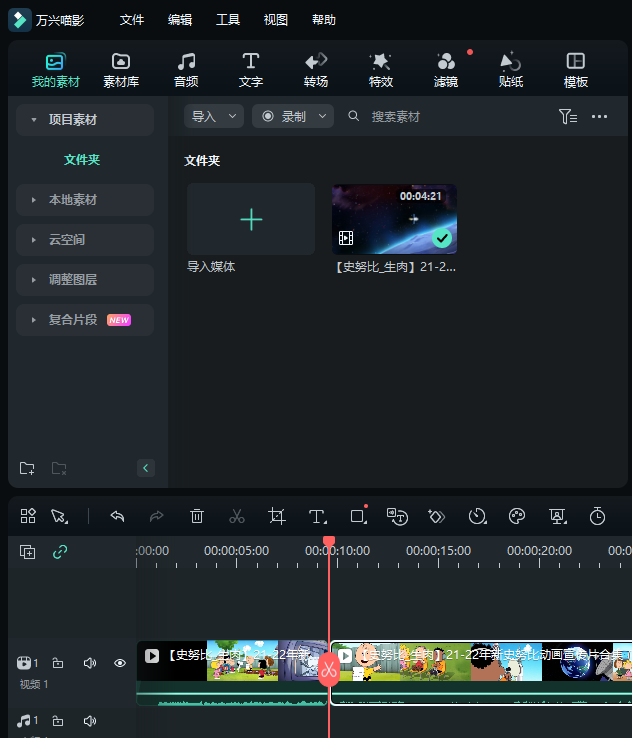This screenshot has height=738, width=632.
Task: Click the mask rectangle tool icon
Action: (358, 516)
